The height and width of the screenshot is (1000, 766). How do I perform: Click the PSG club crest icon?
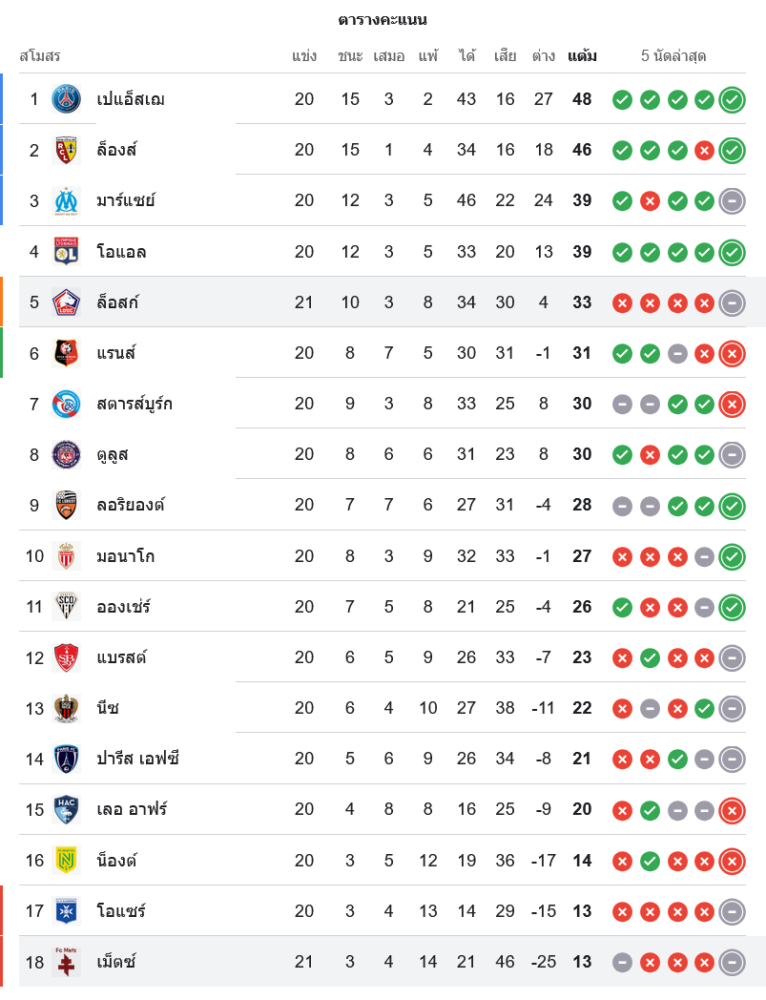point(66,99)
